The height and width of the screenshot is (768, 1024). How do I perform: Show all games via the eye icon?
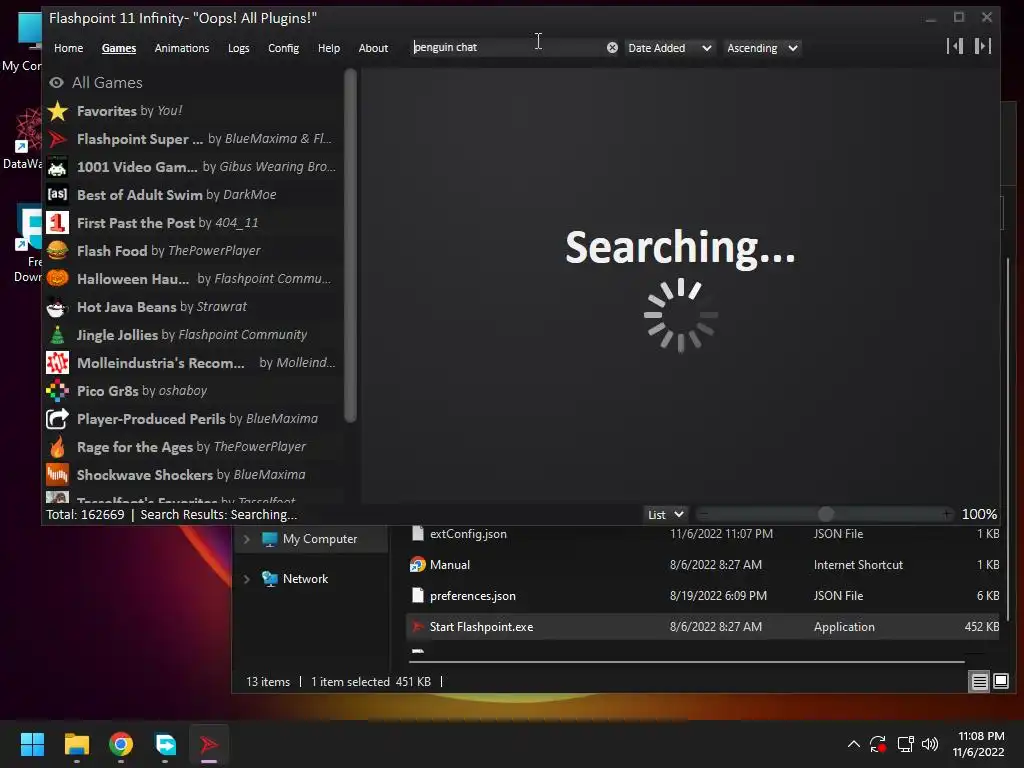pos(57,82)
